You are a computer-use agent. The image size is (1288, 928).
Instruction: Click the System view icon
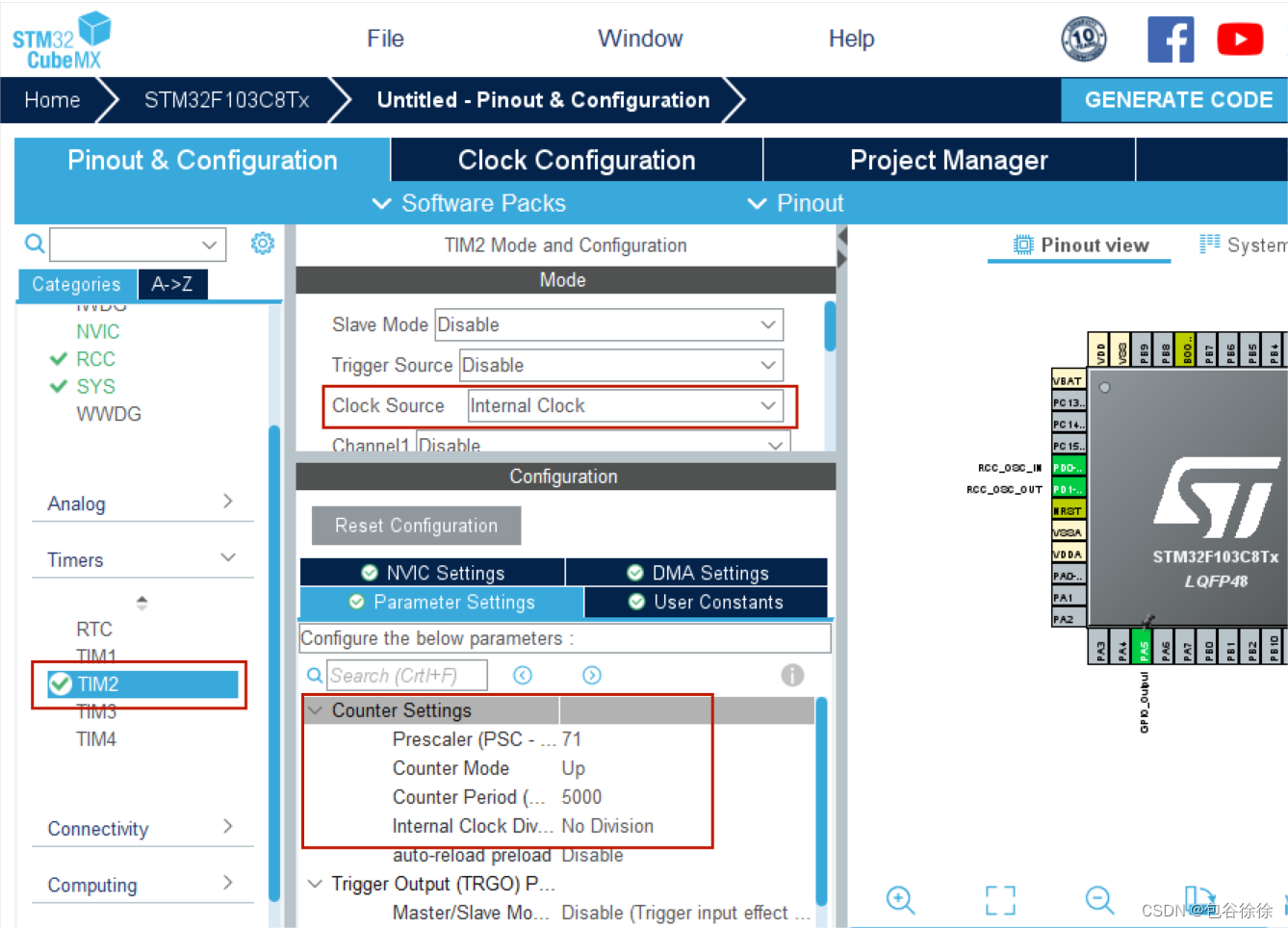[x=1209, y=244]
